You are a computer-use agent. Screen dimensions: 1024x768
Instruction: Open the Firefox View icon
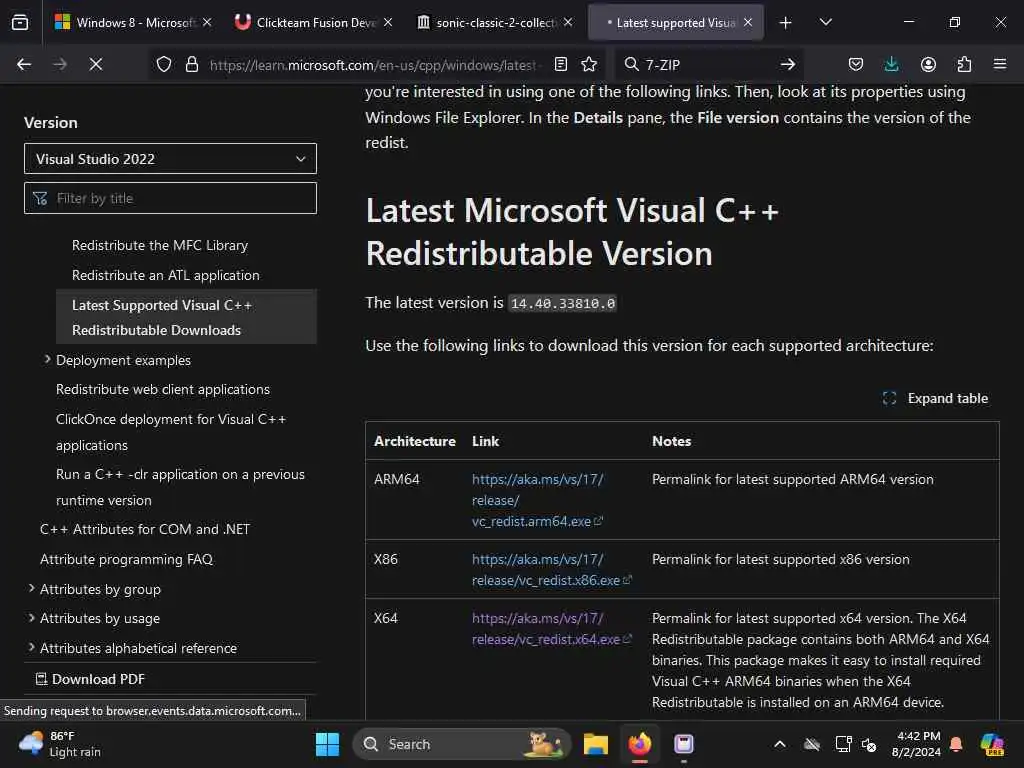tap(20, 22)
